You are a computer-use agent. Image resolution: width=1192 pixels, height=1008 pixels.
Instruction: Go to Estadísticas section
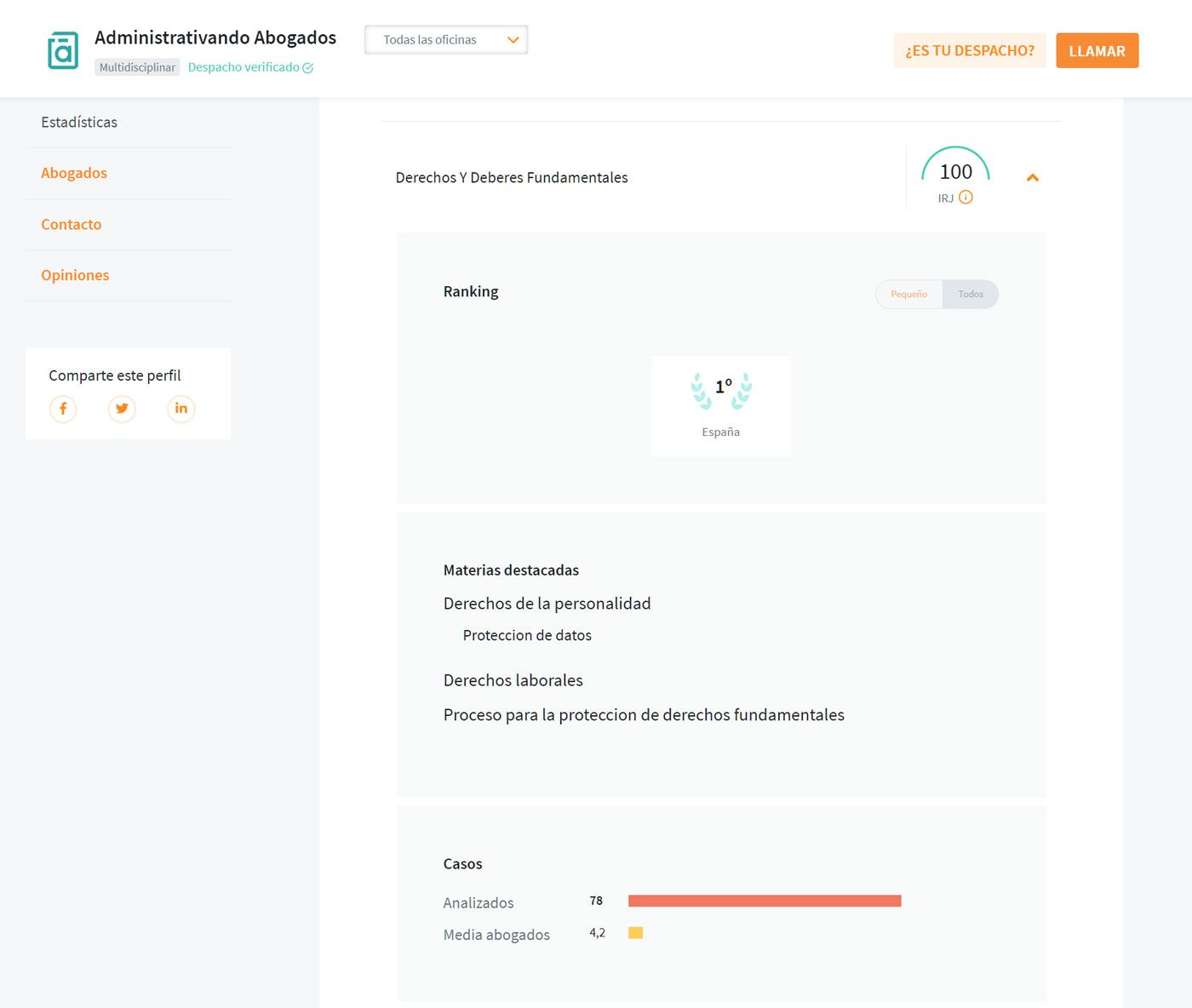79,123
